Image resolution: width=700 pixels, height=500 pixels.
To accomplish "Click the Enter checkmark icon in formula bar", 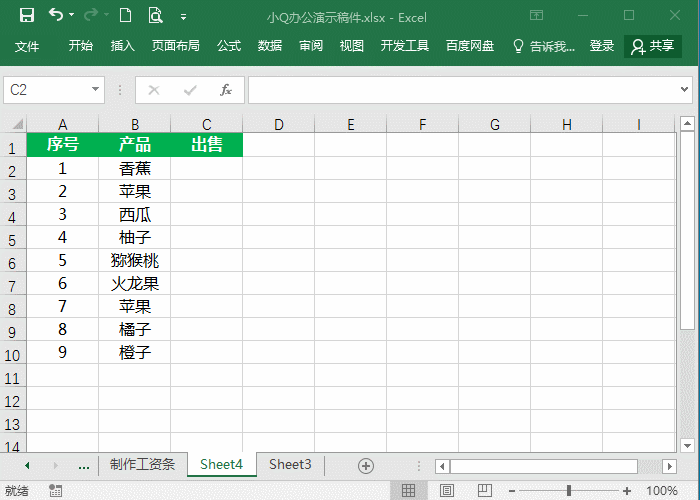I will click(x=190, y=90).
